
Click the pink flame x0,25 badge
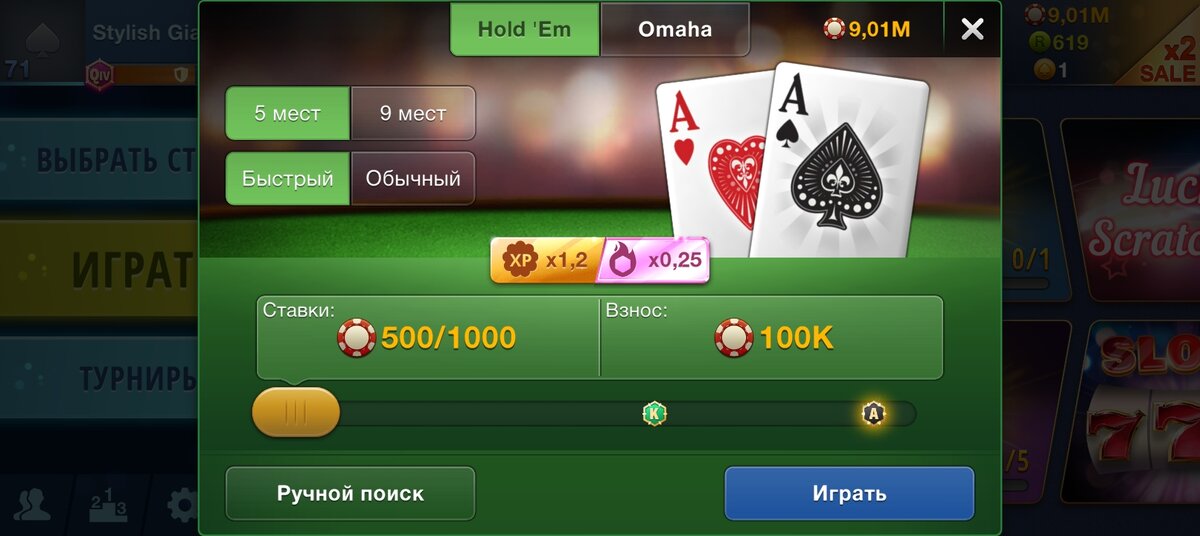(656, 260)
